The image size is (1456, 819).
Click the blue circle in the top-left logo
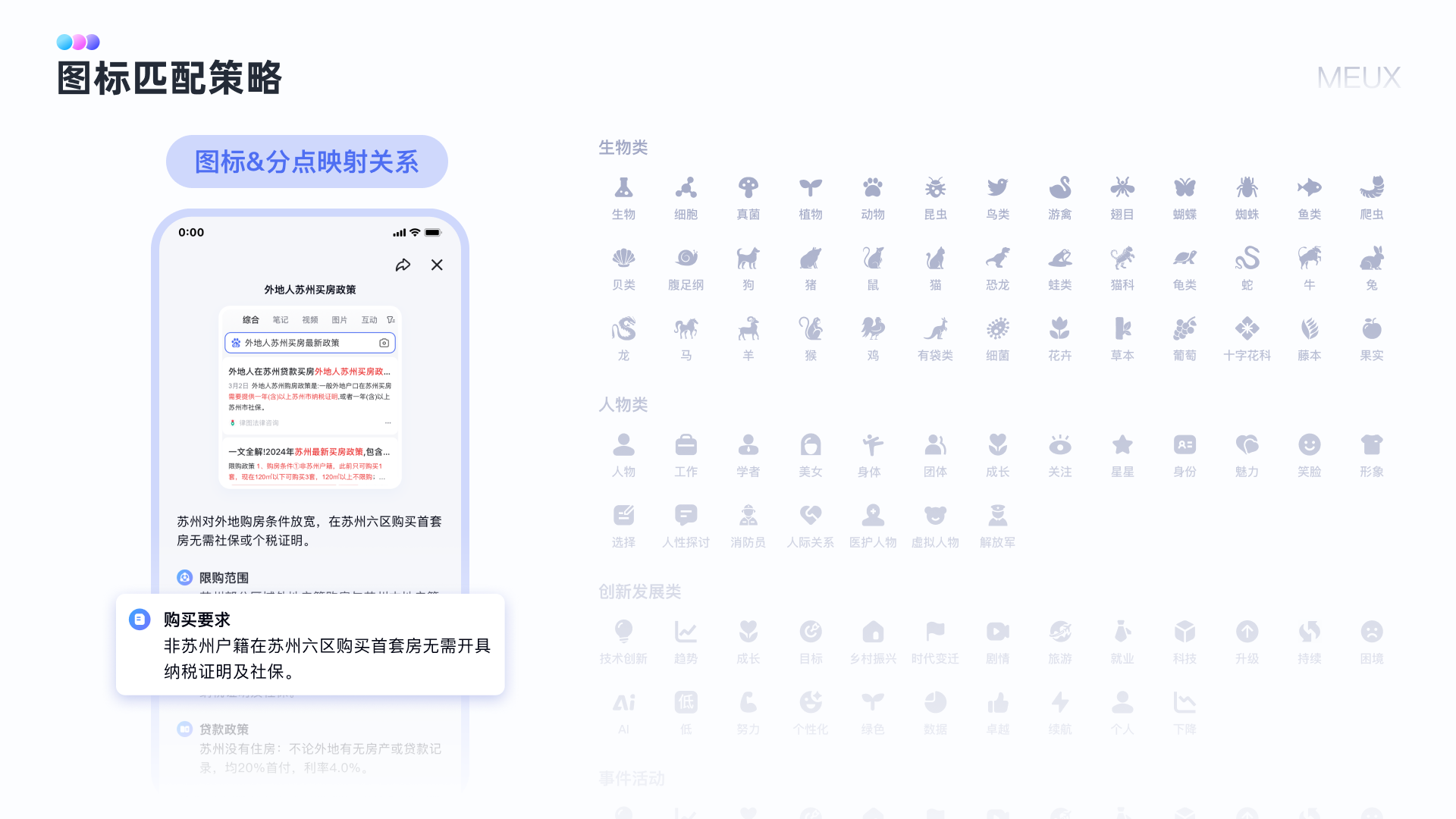tap(65, 42)
